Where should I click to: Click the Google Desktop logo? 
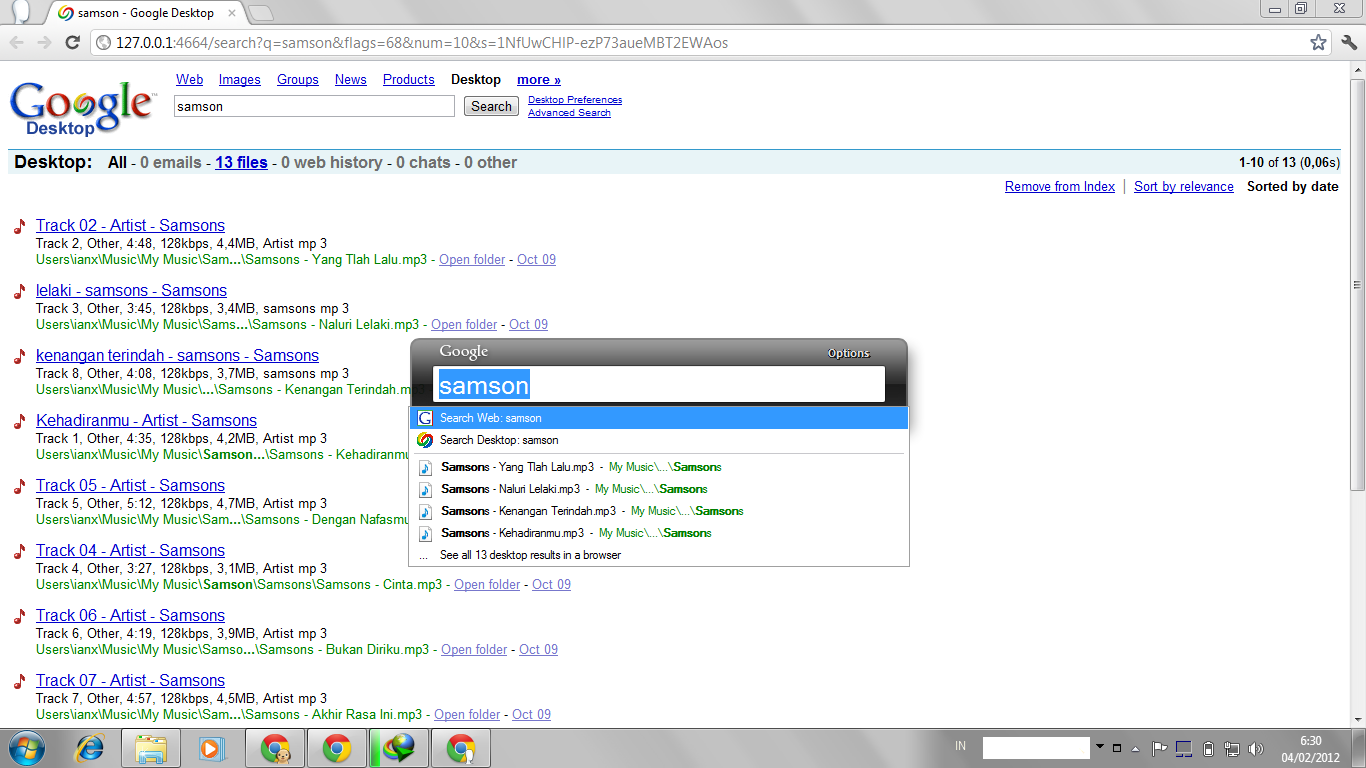coord(81,108)
